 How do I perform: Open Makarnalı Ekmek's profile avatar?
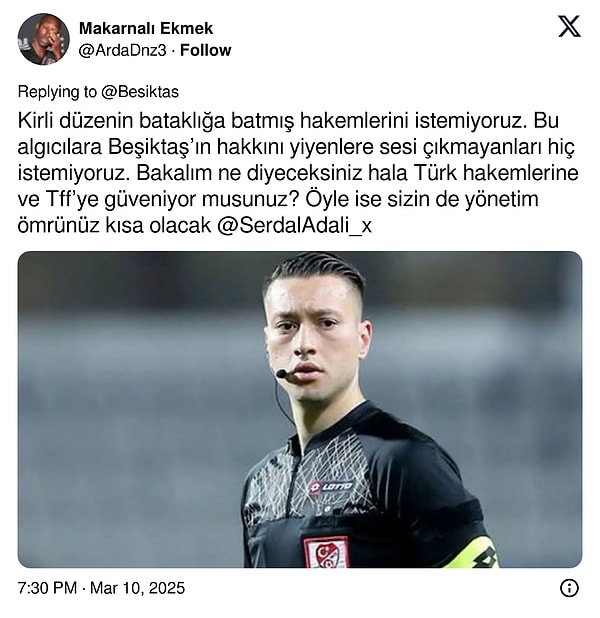tap(43, 39)
